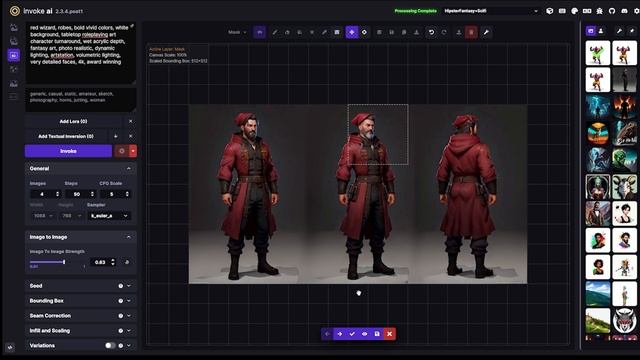
Task: Open the theme palette icon
Action: pyautogui.click(x=575, y=11)
